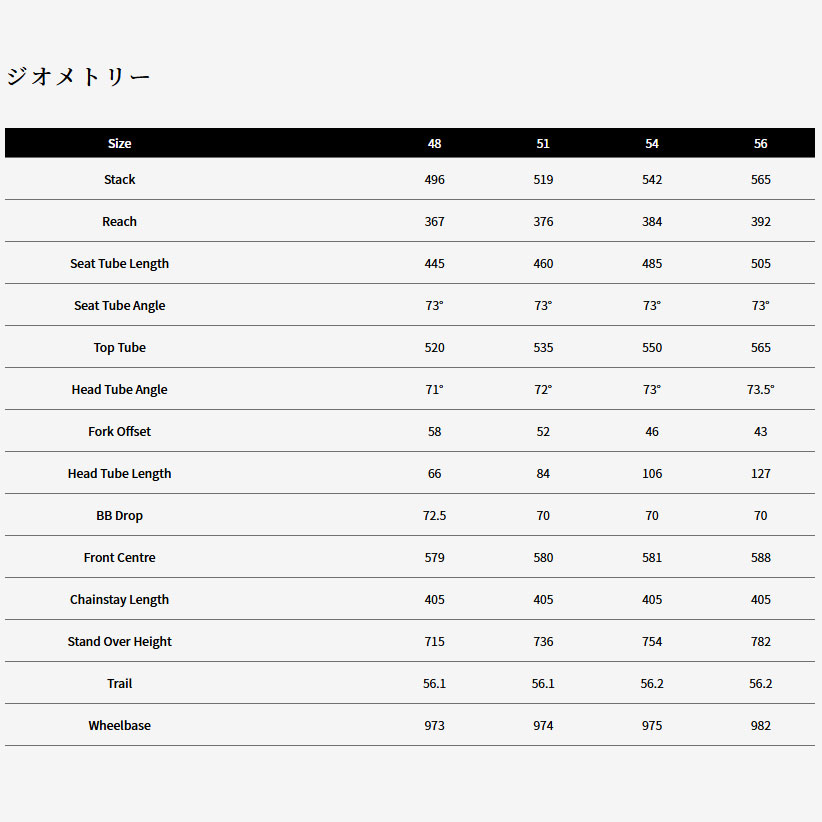This screenshot has height=822, width=822.
Task: Select the Front Centre value 580
Action: click(543, 558)
